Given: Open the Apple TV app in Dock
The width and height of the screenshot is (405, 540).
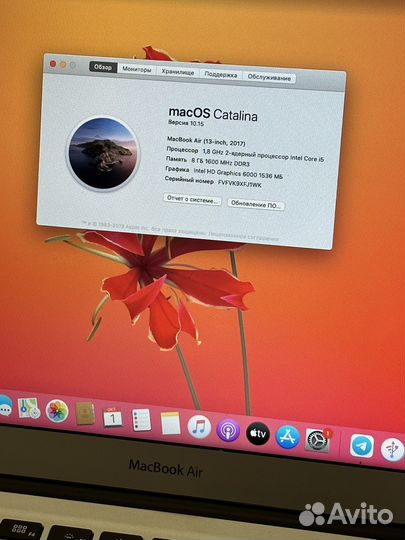Looking at the screenshot, I should pos(258,433).
